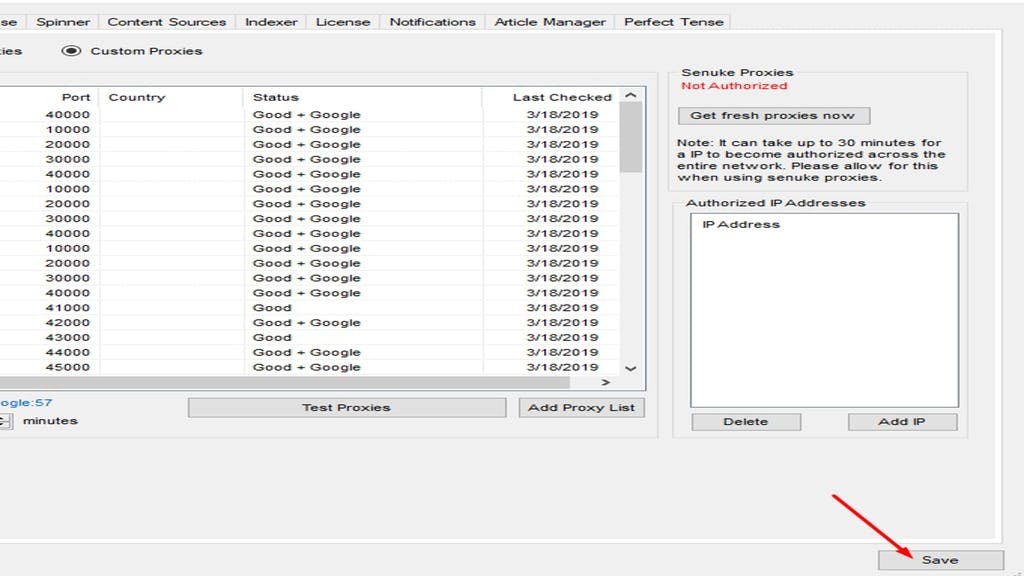Viewport: 1024px width, 576px height.
Task: Click the Add Proxy List button
Action: (581, 408)
